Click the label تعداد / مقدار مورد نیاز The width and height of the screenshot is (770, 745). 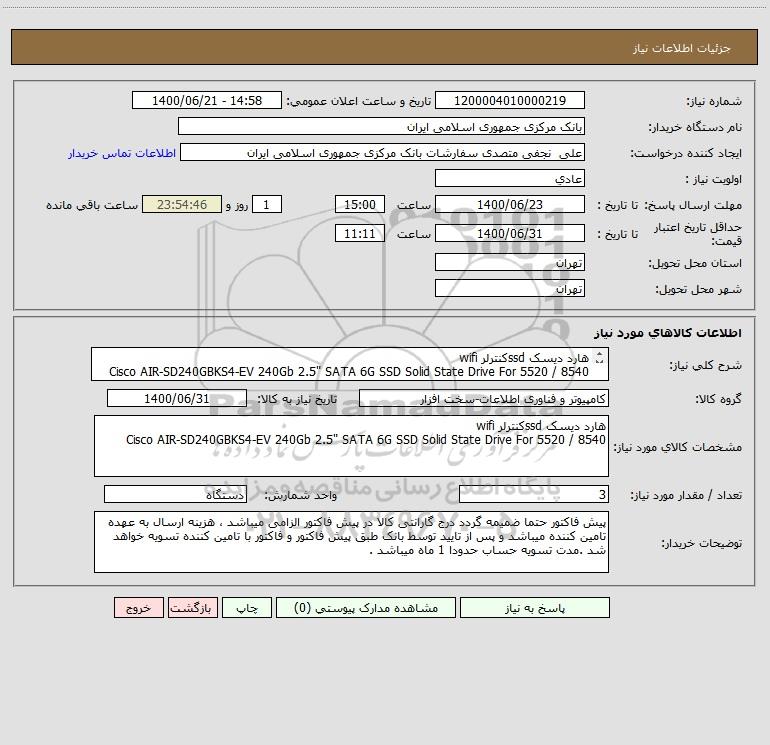[x=686, y=495]
